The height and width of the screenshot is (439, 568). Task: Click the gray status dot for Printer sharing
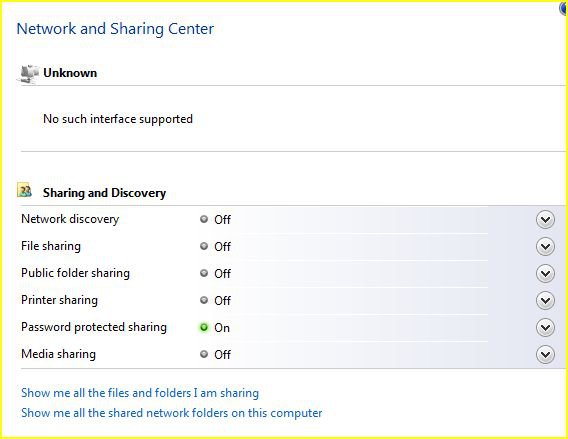[x=204, y=300]
